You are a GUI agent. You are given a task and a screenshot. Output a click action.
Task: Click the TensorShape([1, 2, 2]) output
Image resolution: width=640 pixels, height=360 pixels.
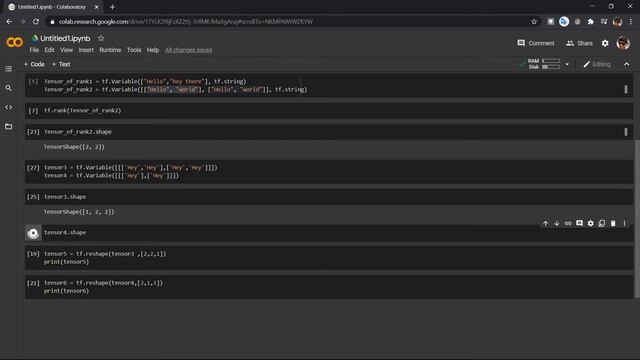click(x=79, y=212)
